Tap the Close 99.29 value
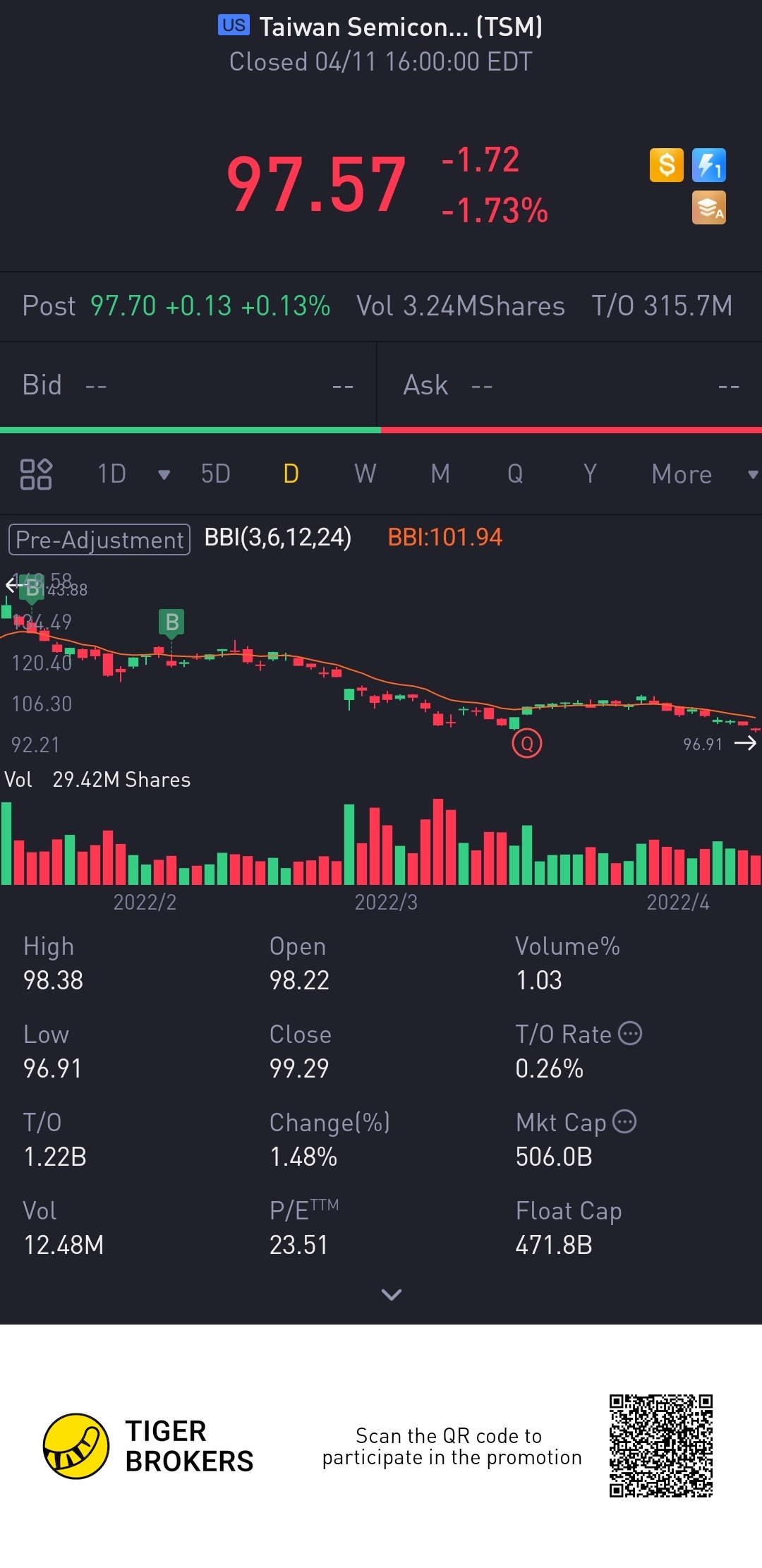 tap(299, 1068)
